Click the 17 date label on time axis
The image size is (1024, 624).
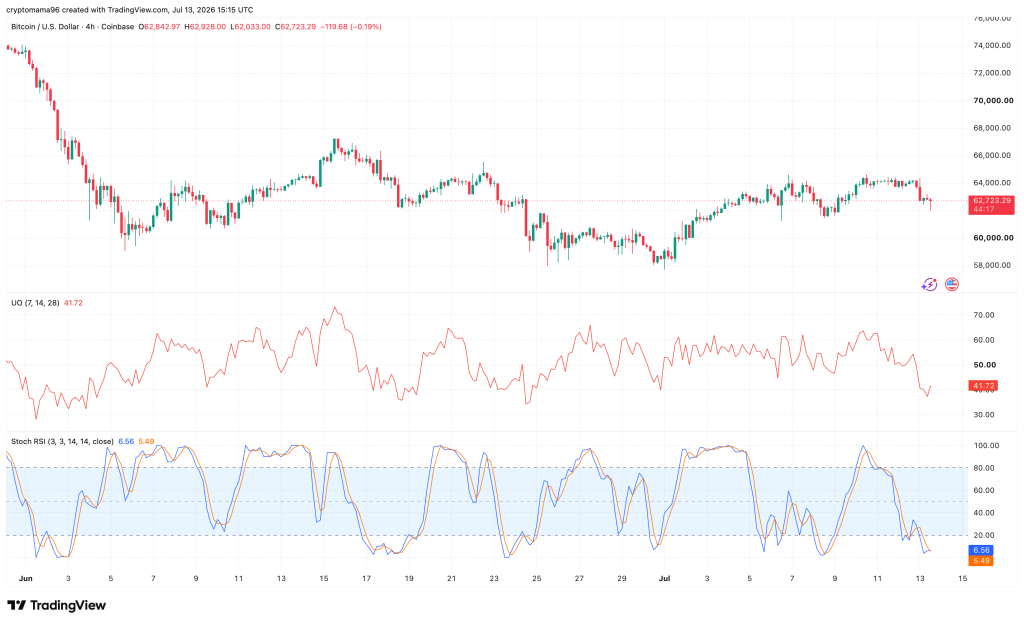click(366, 578)
